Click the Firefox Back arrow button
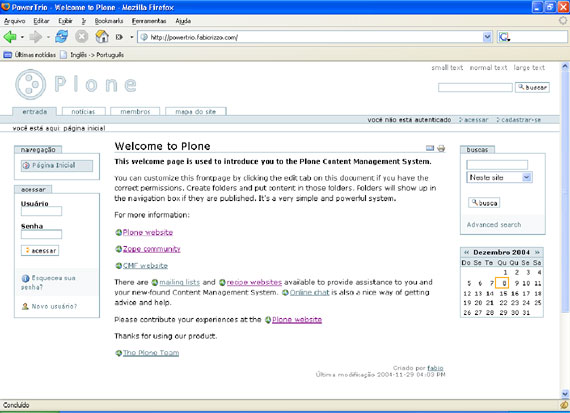 pos(9,37)
